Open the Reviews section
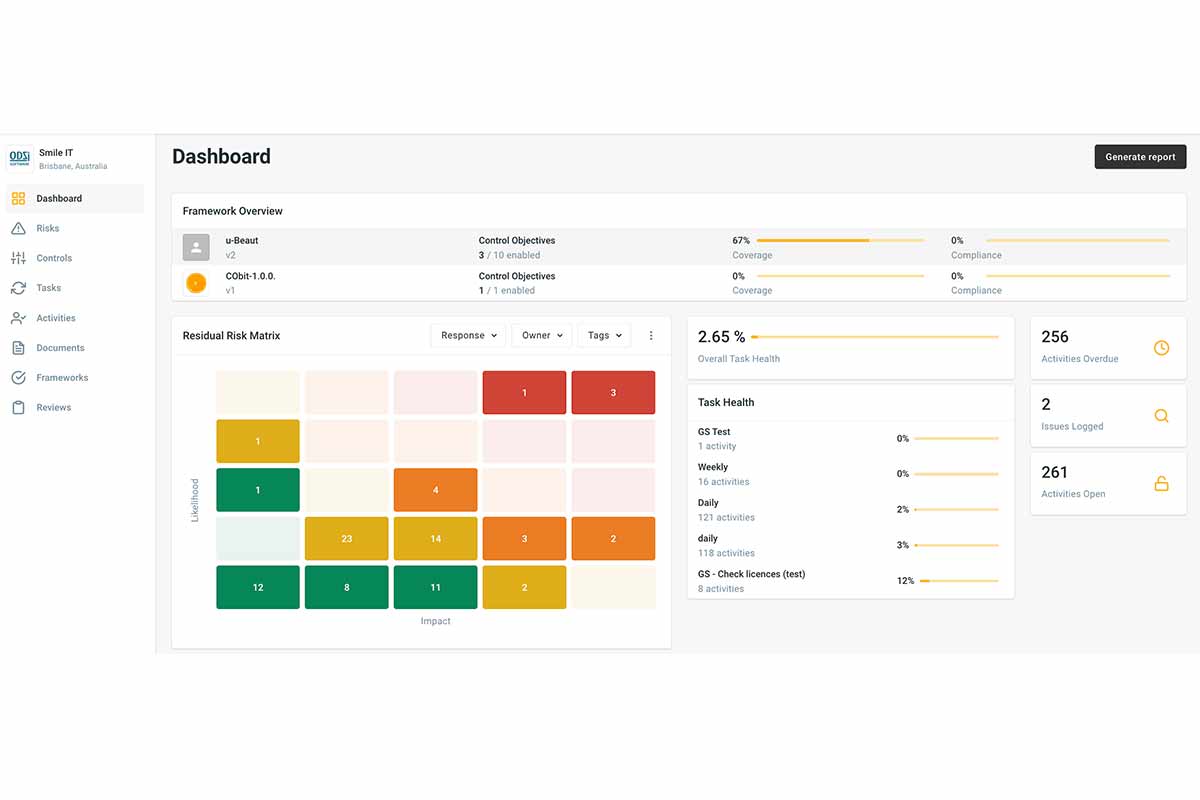This screenshot has width=1200, height=800. coord(75,408)
